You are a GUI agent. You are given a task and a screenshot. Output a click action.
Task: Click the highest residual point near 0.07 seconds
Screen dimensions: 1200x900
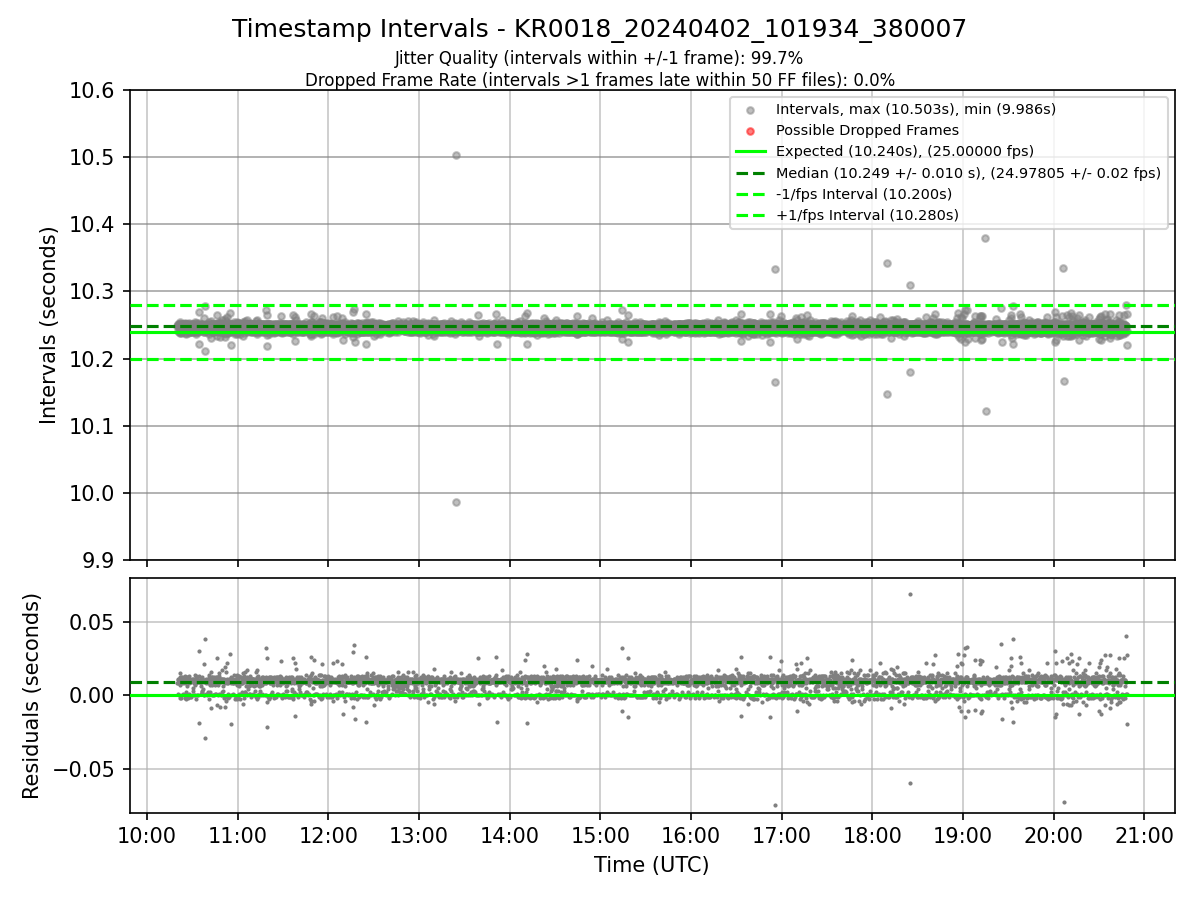910,594
